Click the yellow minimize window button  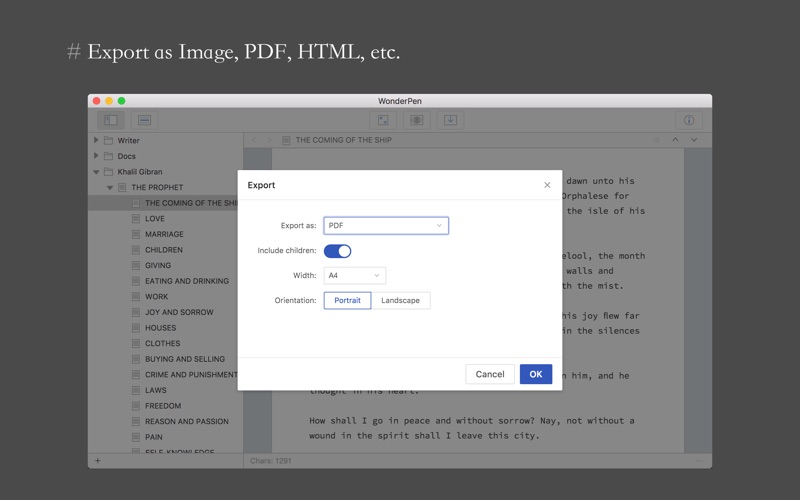(x=109, y=101)
